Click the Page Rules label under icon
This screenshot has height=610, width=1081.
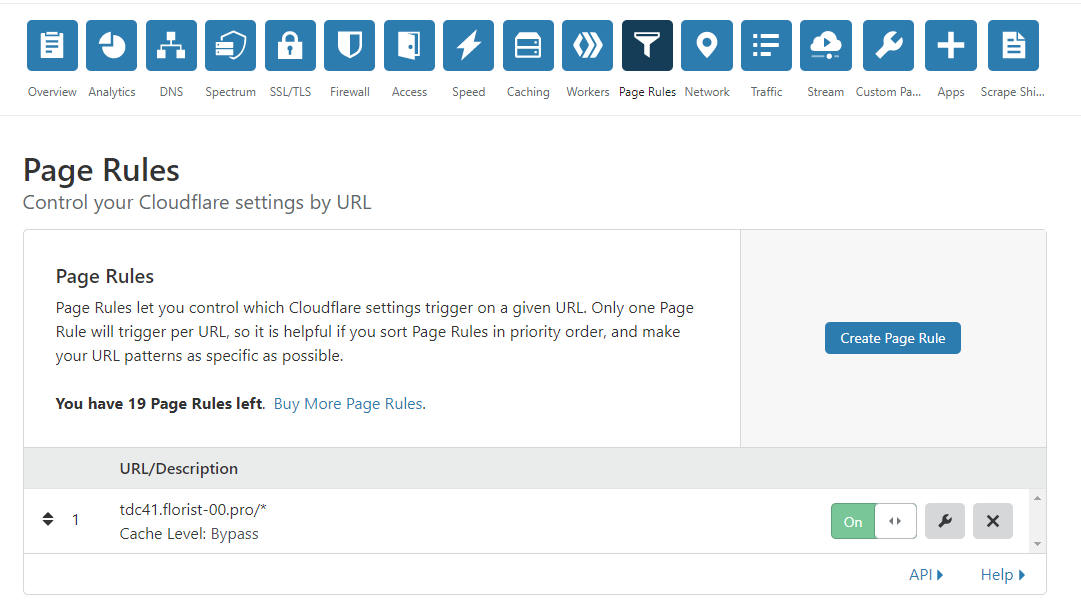point(647,92)
